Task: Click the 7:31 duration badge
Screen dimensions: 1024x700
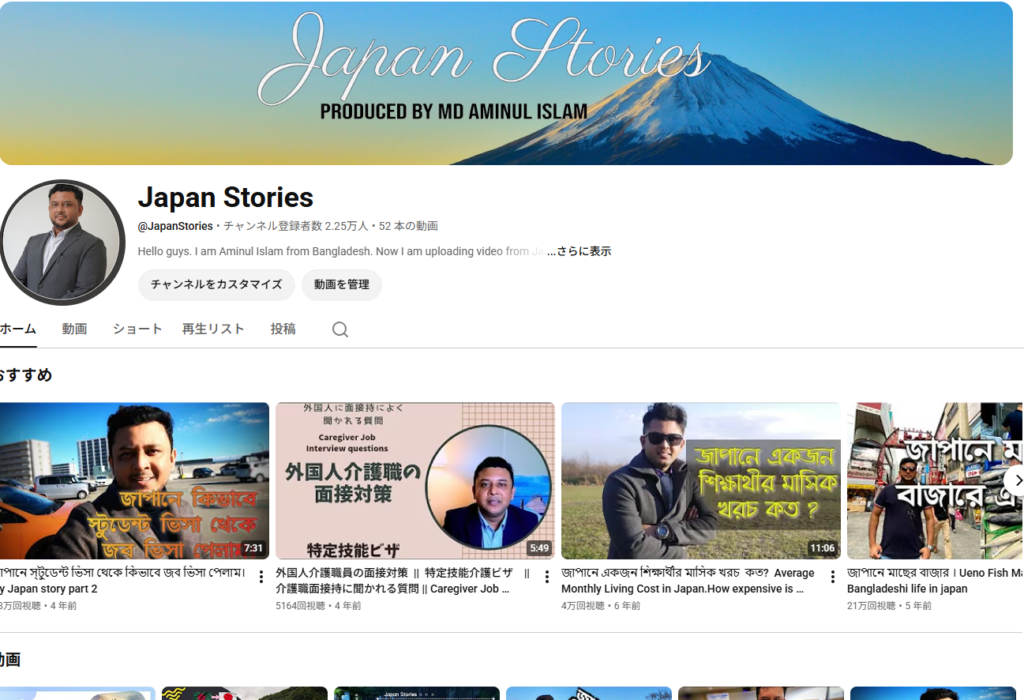Action: [x=253, y=548]
